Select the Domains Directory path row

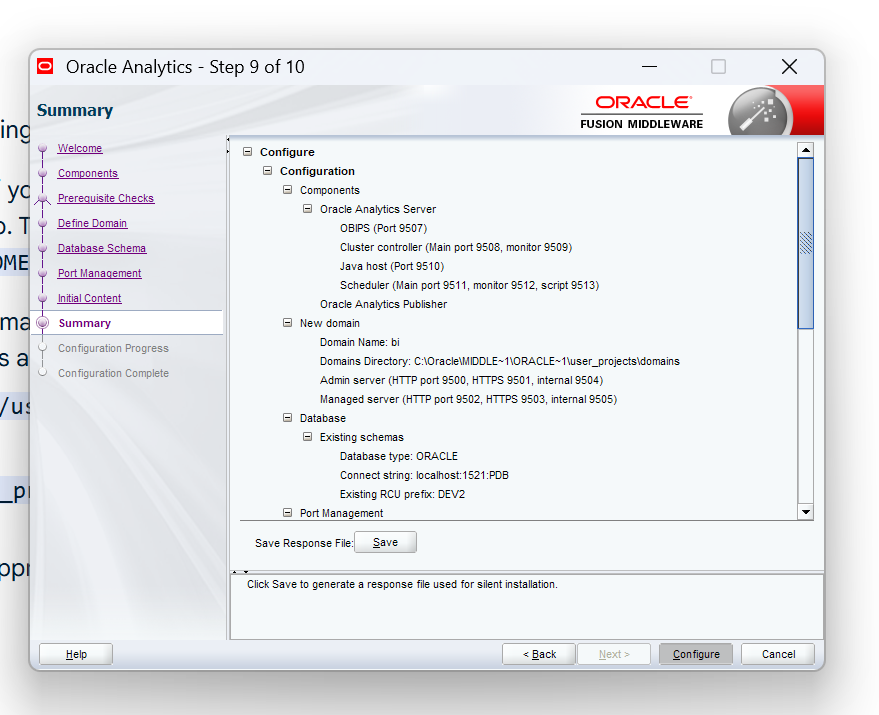pos(499,361)
